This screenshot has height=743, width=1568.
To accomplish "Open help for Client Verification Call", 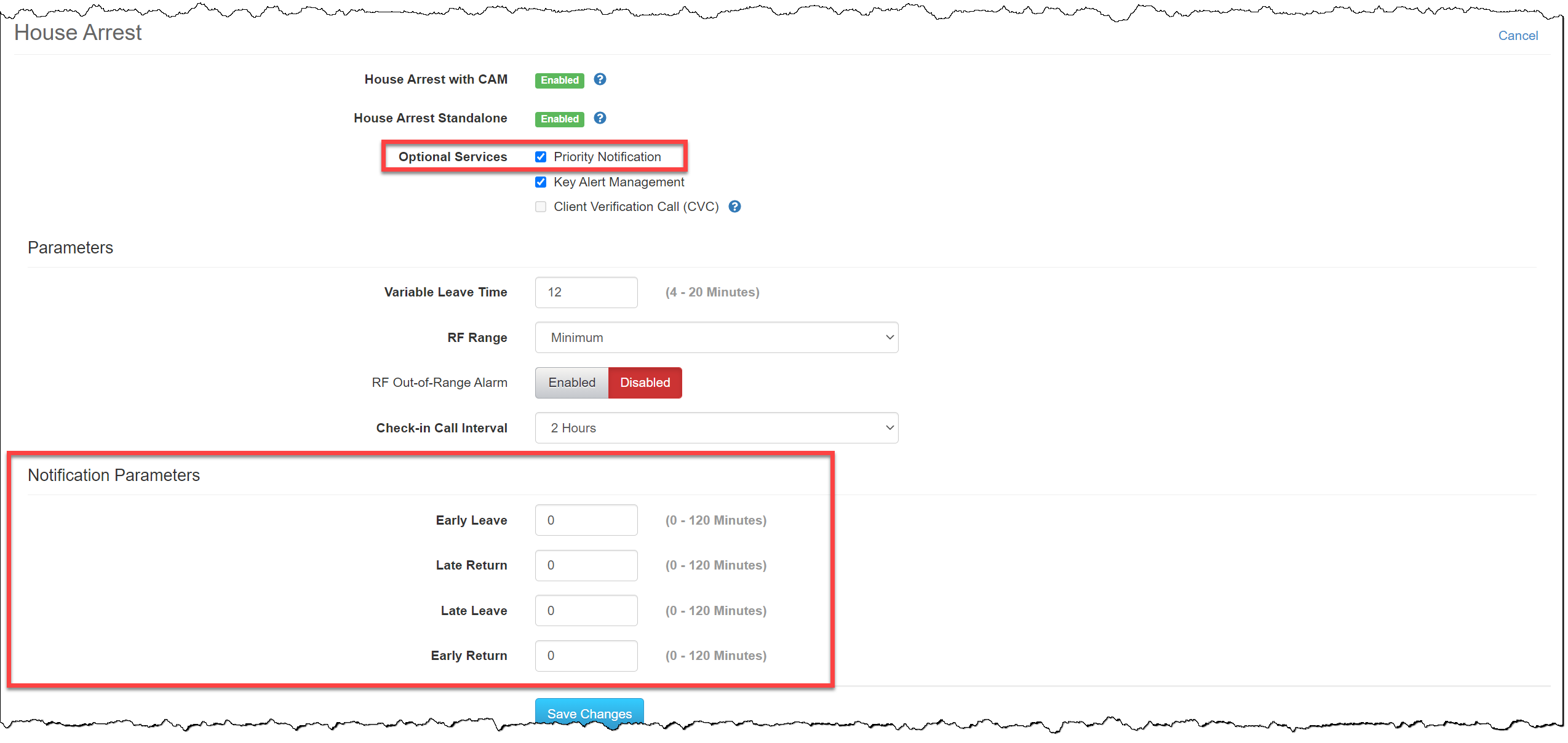I will [734, 207].
